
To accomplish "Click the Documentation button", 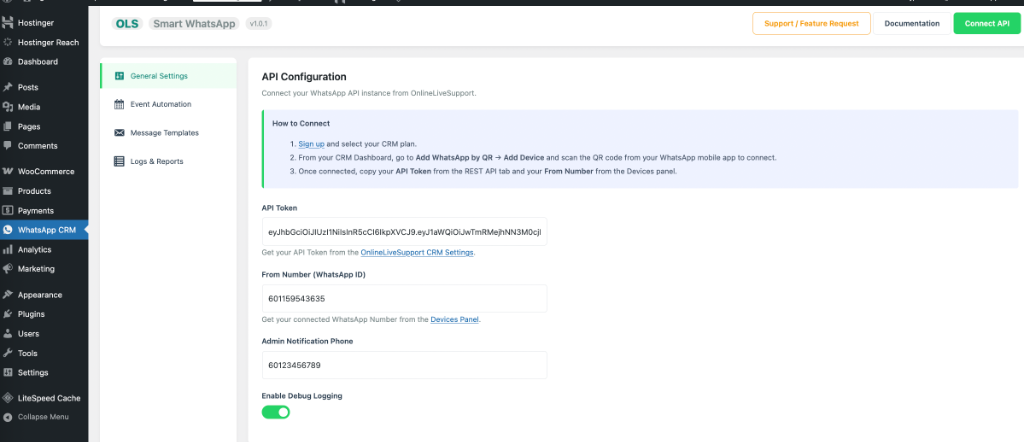I will (x=912, y=24).
